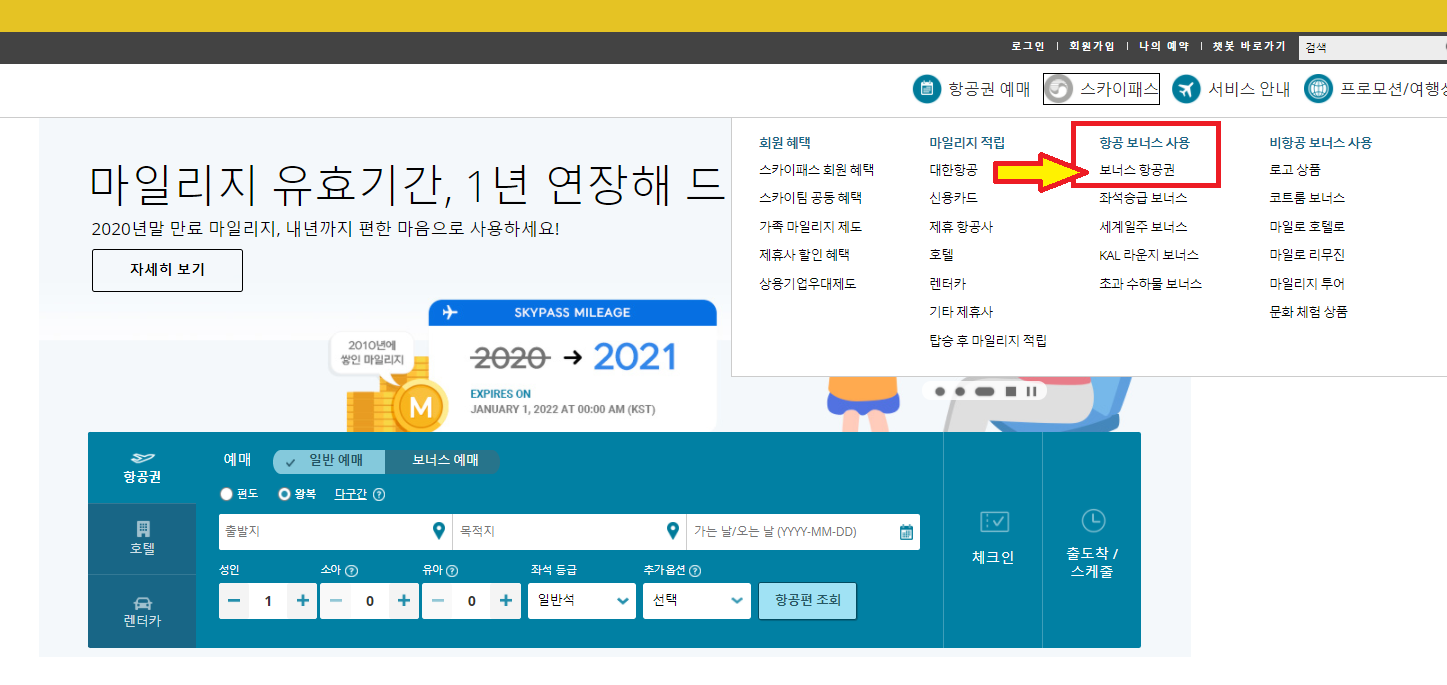Click the 챗봇 바로가기 link

pyautogui.click(x=1249, y=47)
